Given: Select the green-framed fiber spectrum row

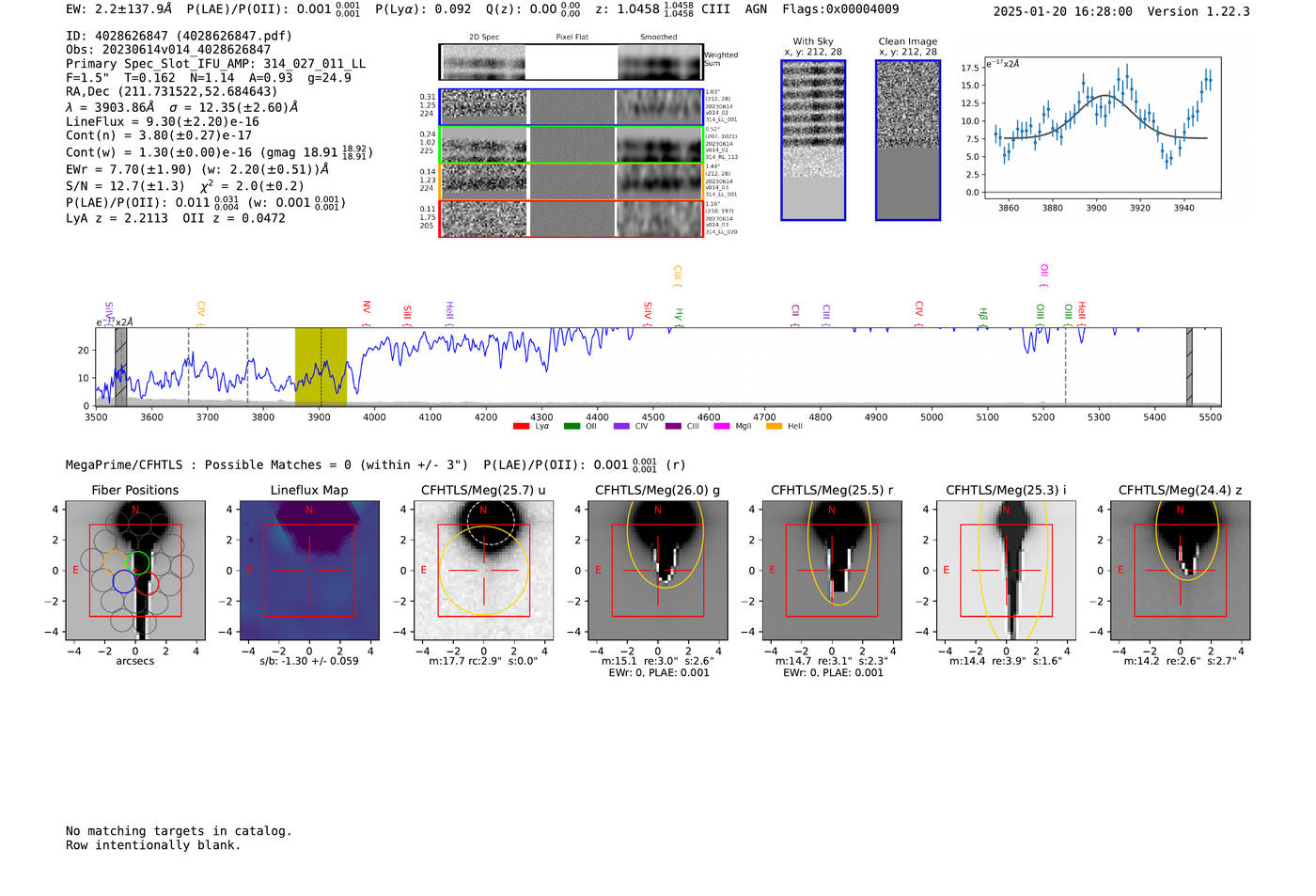Looking at the screenshot, I should pos(571,145).
